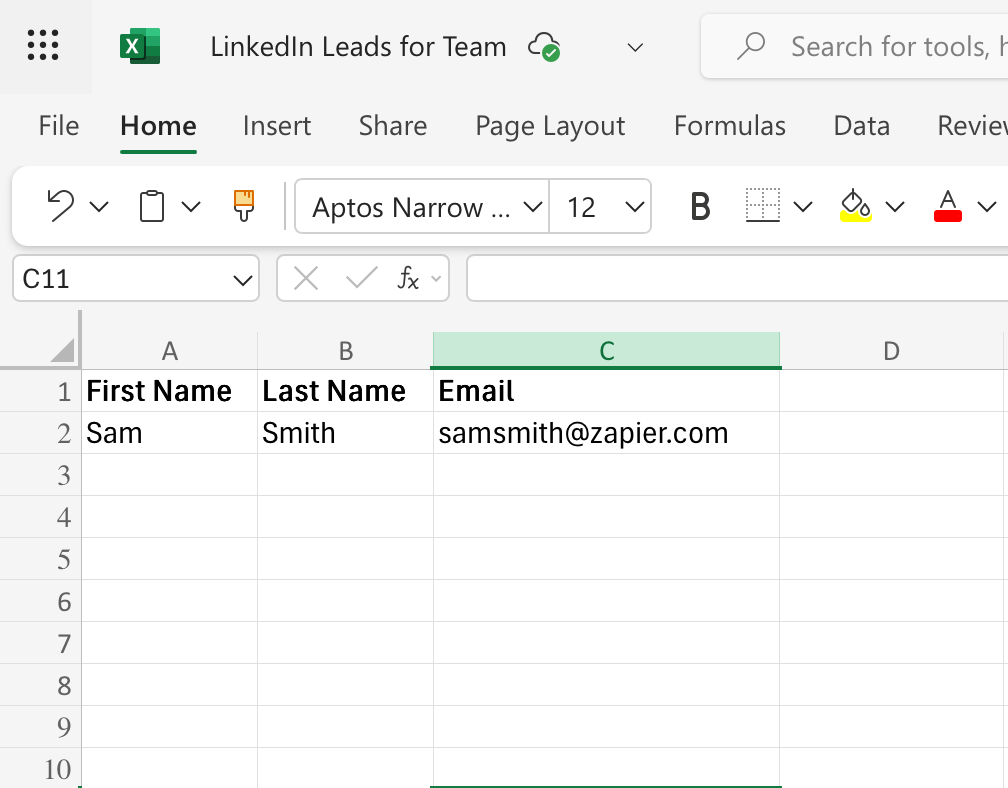Open the Undo history dropdown
The width and height of the screenshot is (1008, 788).
pos(99,207)
